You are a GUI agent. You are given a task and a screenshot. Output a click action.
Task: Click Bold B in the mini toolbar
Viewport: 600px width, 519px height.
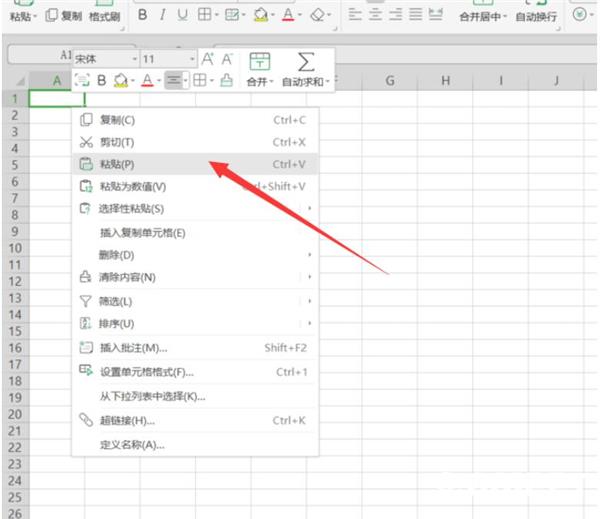[101, 80]
